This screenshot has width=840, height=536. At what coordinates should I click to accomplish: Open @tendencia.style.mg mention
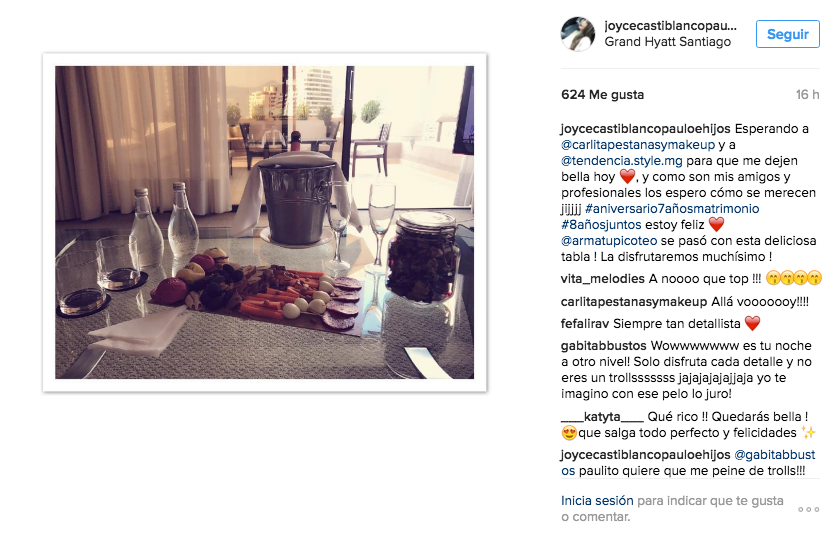(621, 161)
